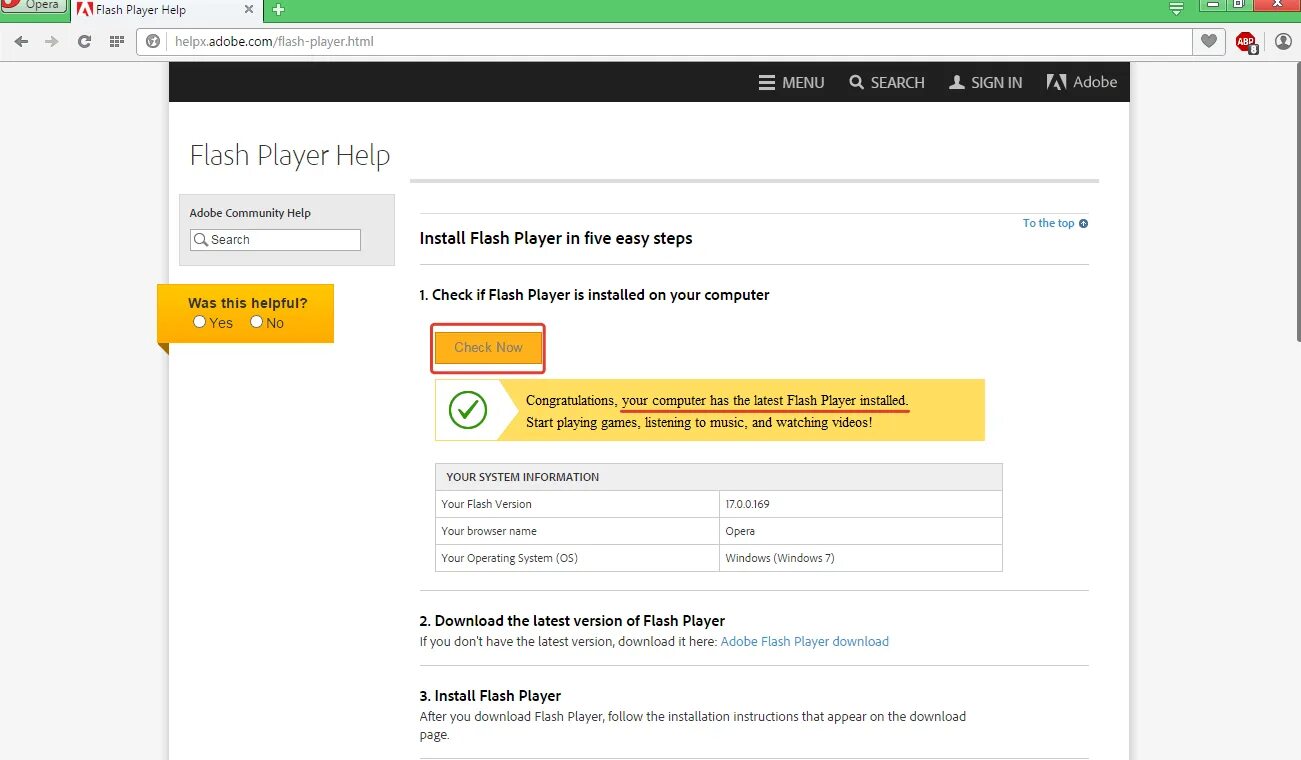
Task: Click the YOUR SYSTEM INFORMATION table header
Action: point(719,477)
